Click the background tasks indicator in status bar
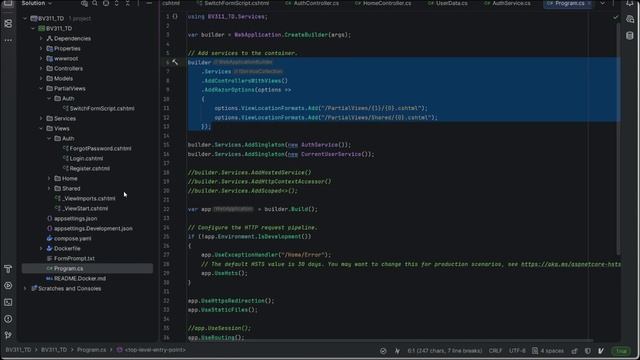 point(383,351)
